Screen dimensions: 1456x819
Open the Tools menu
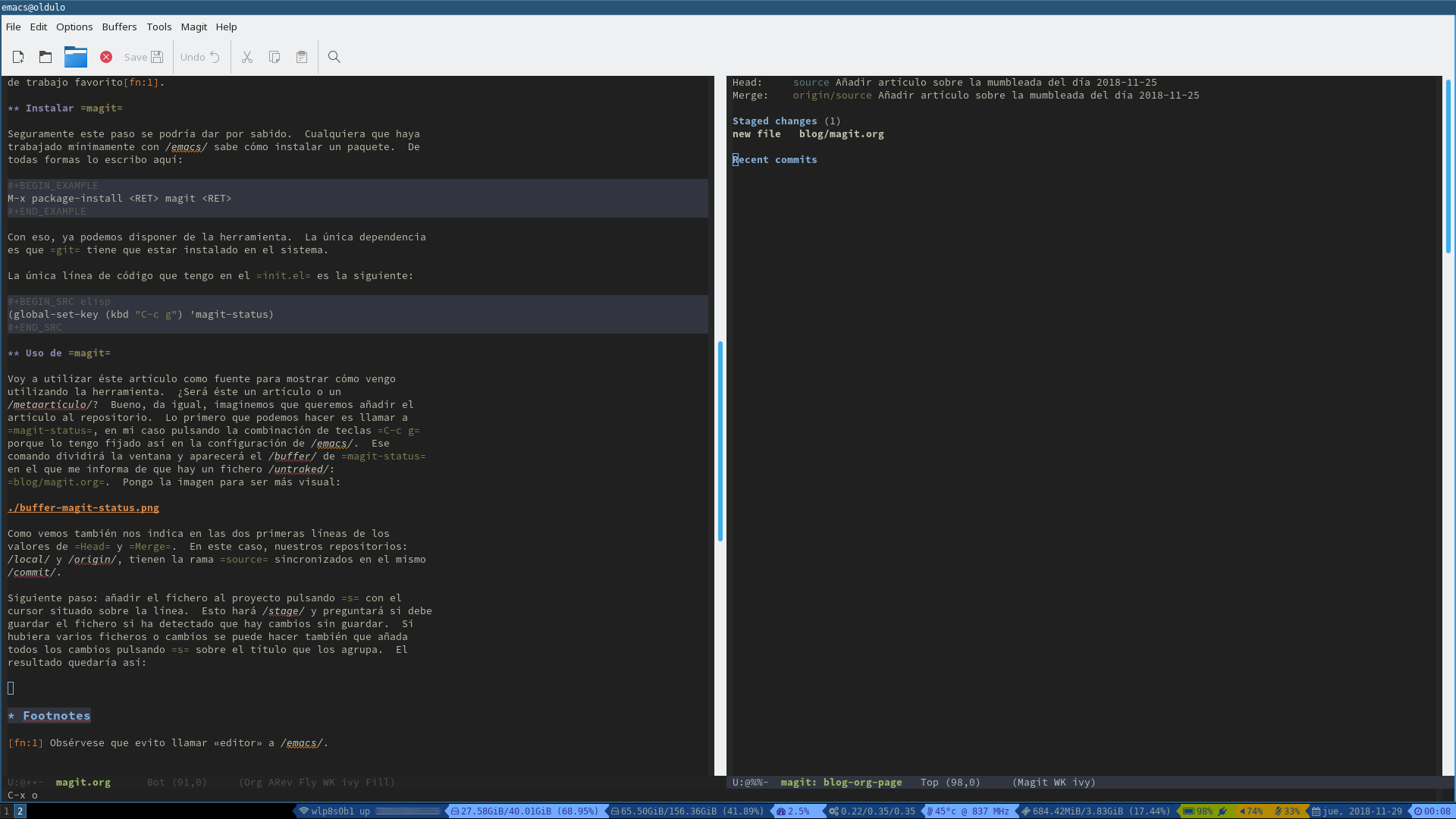(x=158, y=27)
